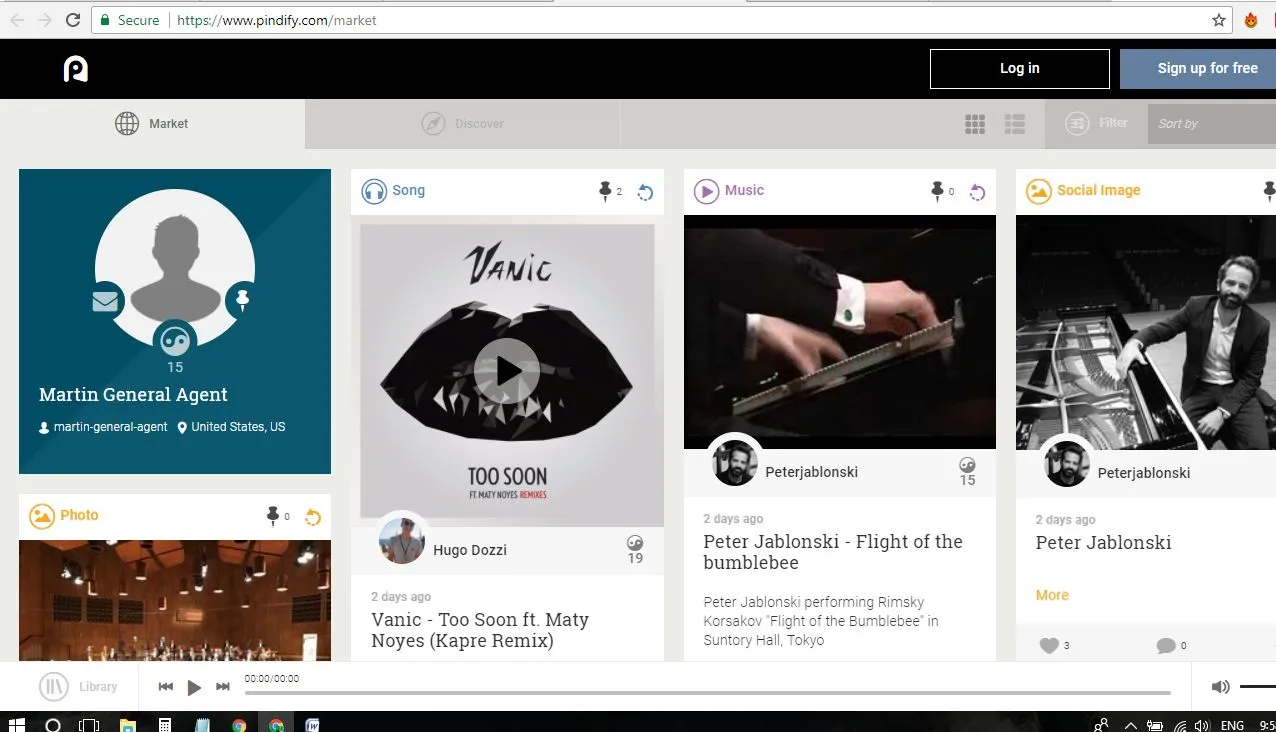Open File Explorer from the taskbar
Viewport: 1276px width, 732px height.
tap(127, 725)
